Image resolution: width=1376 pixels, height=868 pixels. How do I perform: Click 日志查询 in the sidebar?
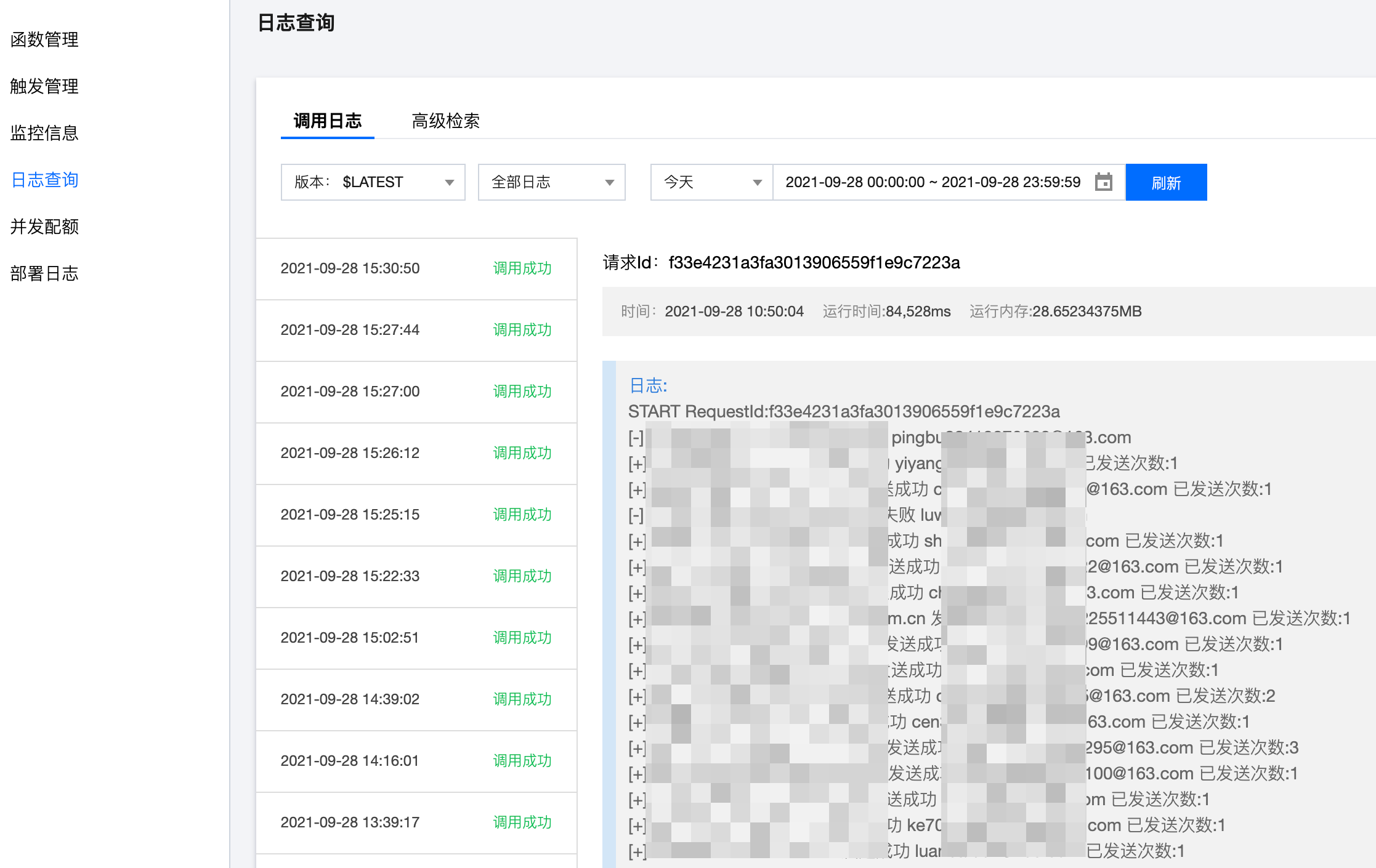44,180
